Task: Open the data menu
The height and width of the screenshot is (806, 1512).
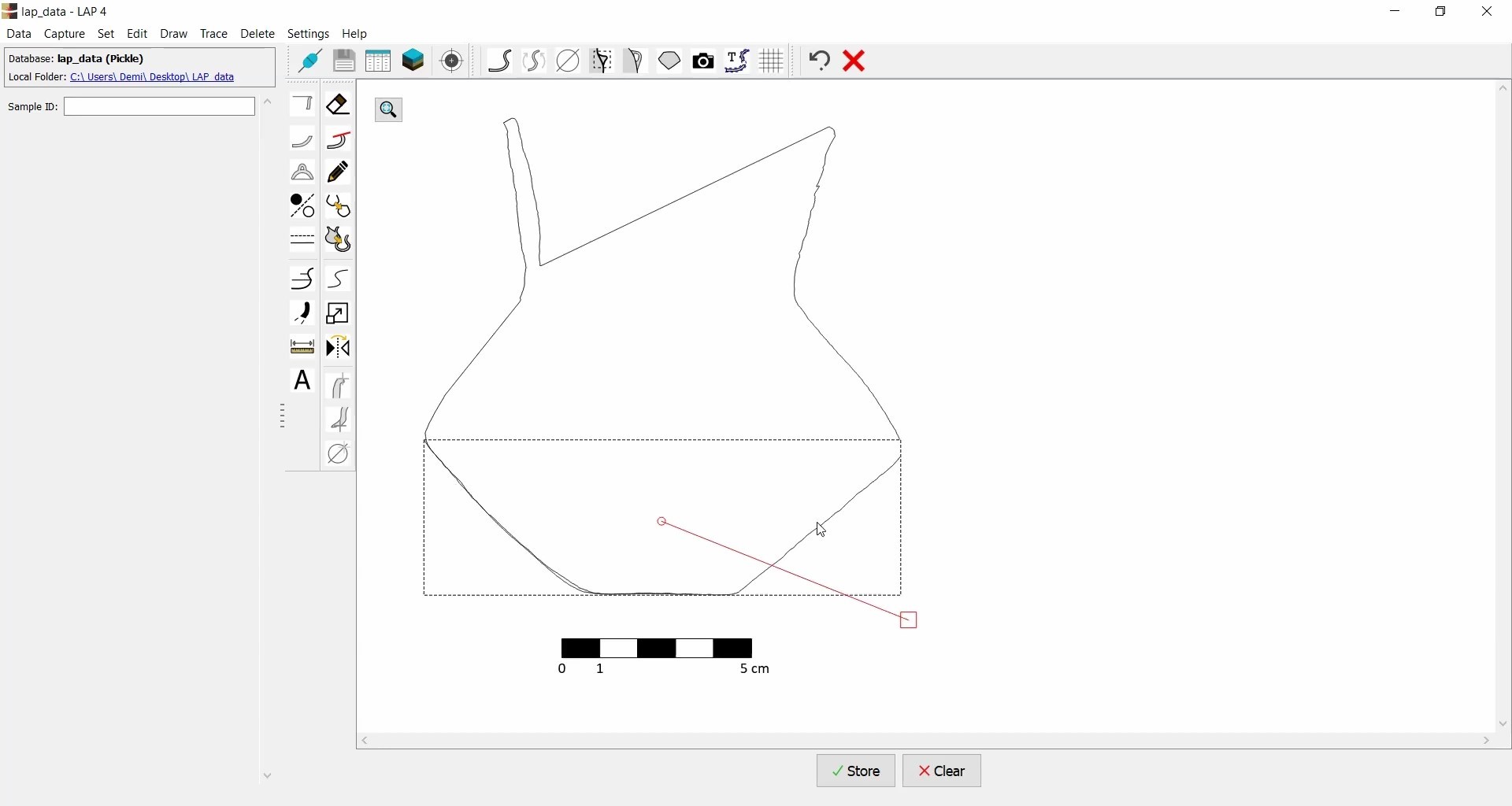Action: [19, 35]
